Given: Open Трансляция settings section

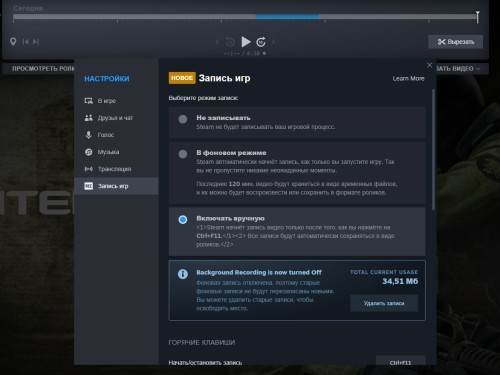Looking at the screenshot, I should click(116, 169).
